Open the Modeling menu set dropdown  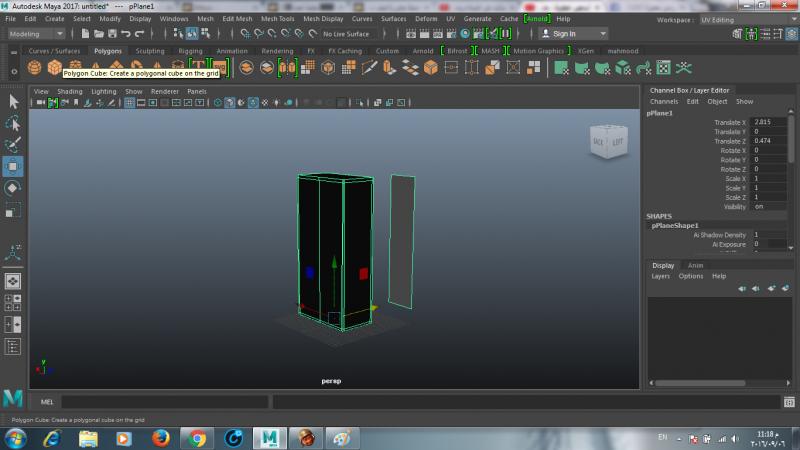point(35,33)
